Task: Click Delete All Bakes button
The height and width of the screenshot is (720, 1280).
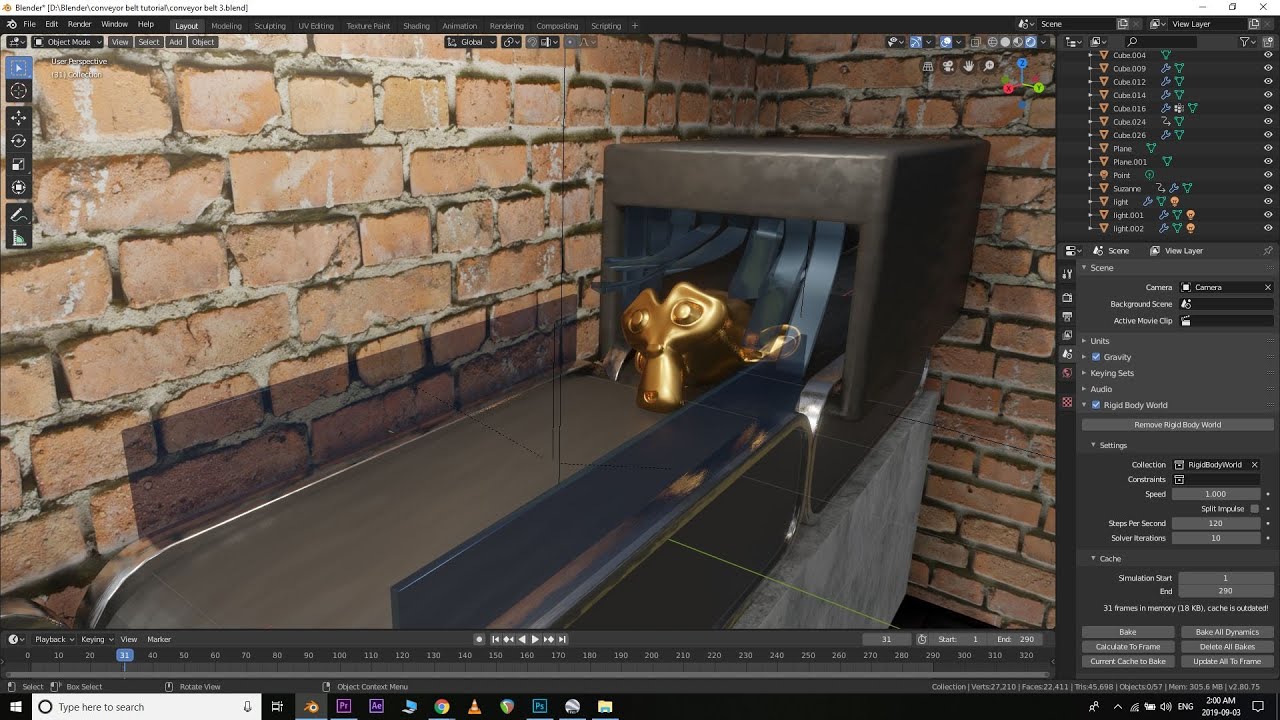Action: coord(1227,647)
